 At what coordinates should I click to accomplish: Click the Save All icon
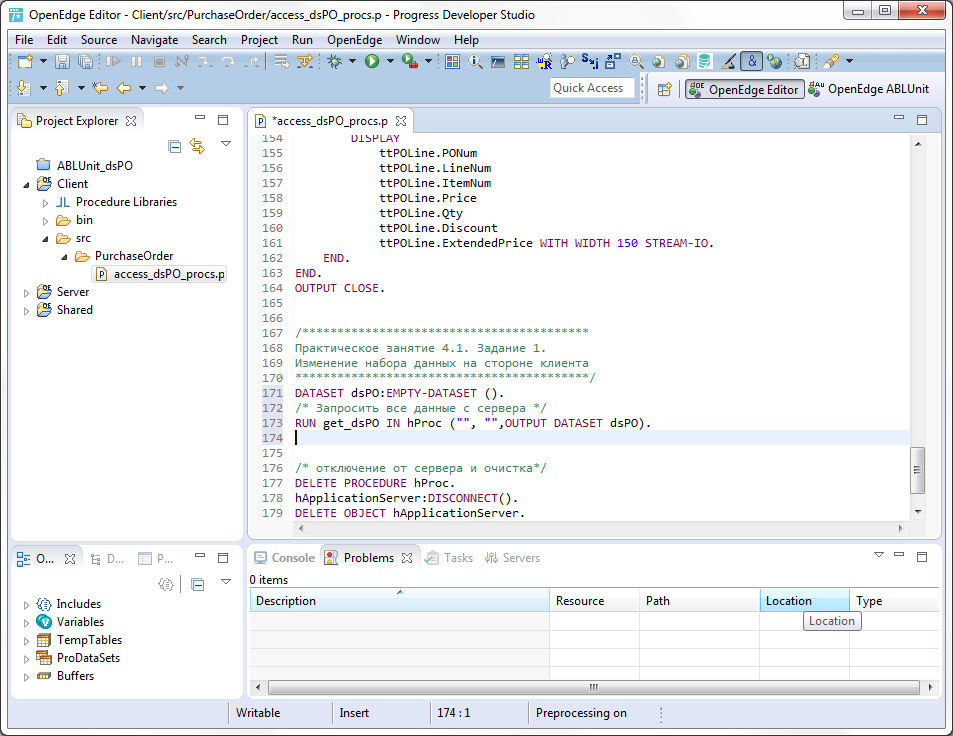pyautogui.click(x=86, y=61)
